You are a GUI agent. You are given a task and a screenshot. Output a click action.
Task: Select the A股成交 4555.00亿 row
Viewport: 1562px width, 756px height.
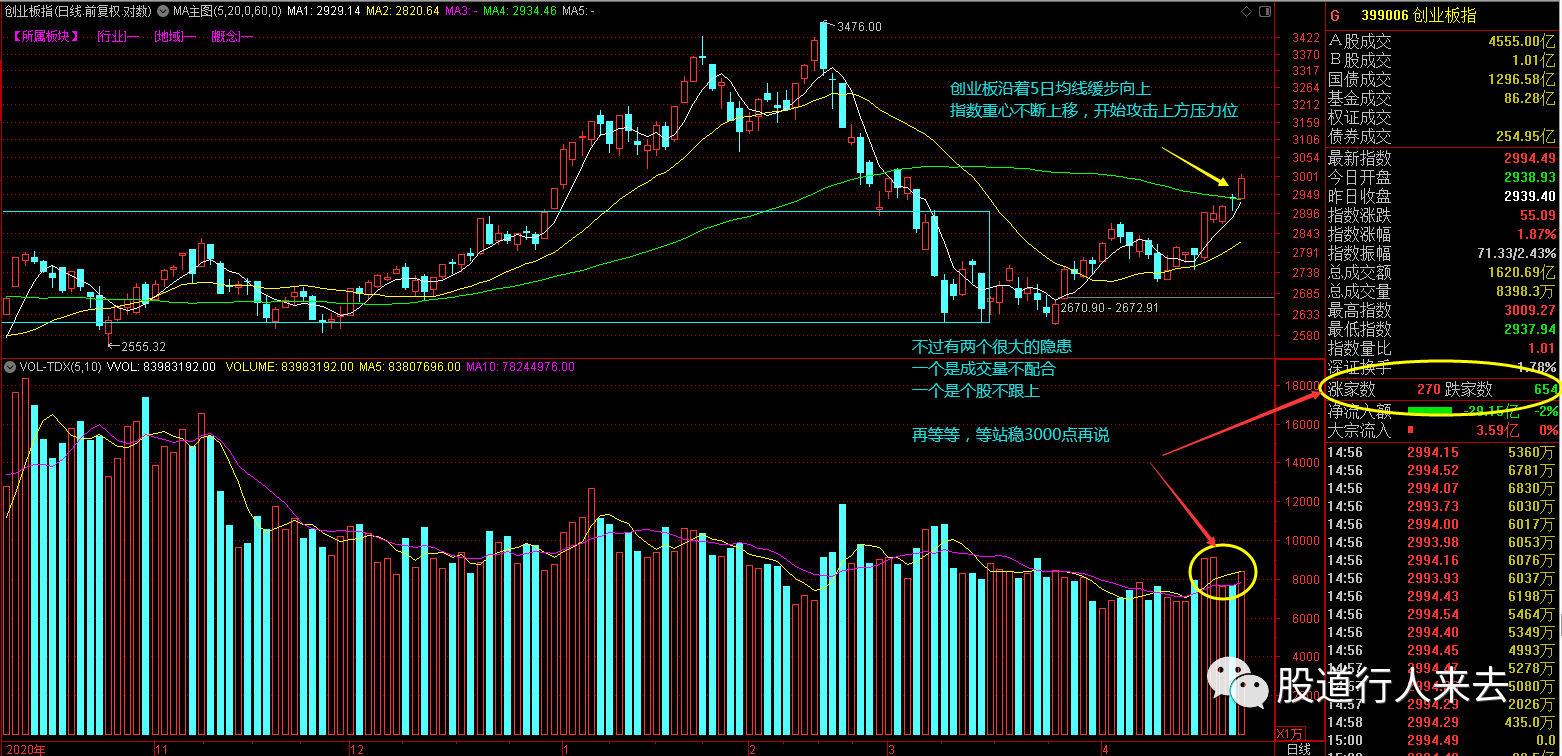pos(1443,42)
